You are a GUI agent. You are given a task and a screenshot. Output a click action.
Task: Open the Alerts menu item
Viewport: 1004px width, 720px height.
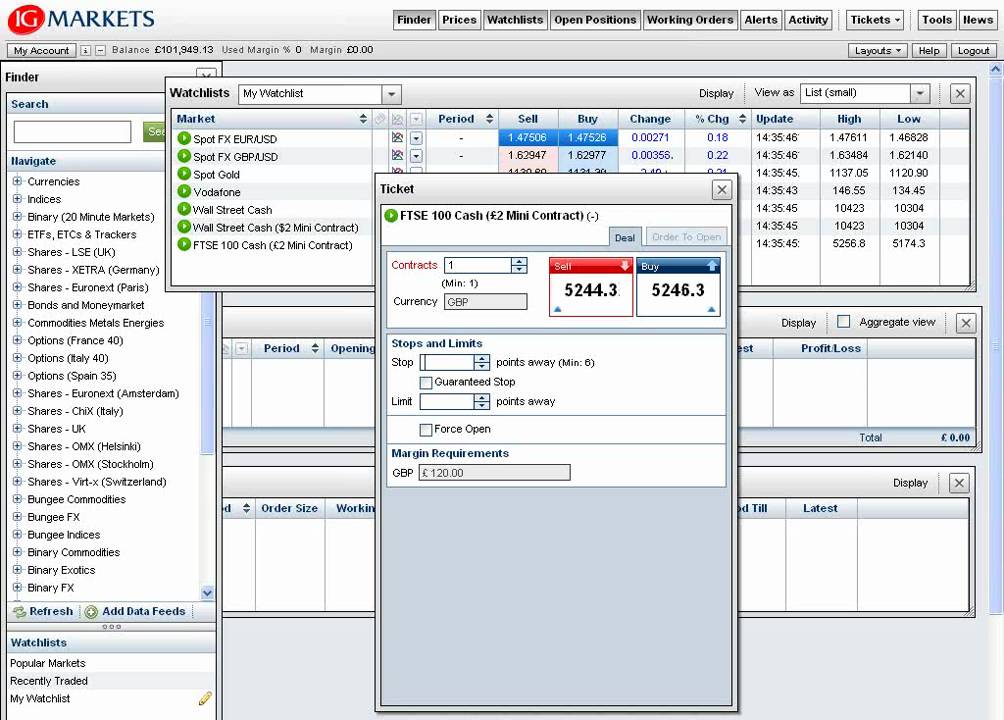761,20
